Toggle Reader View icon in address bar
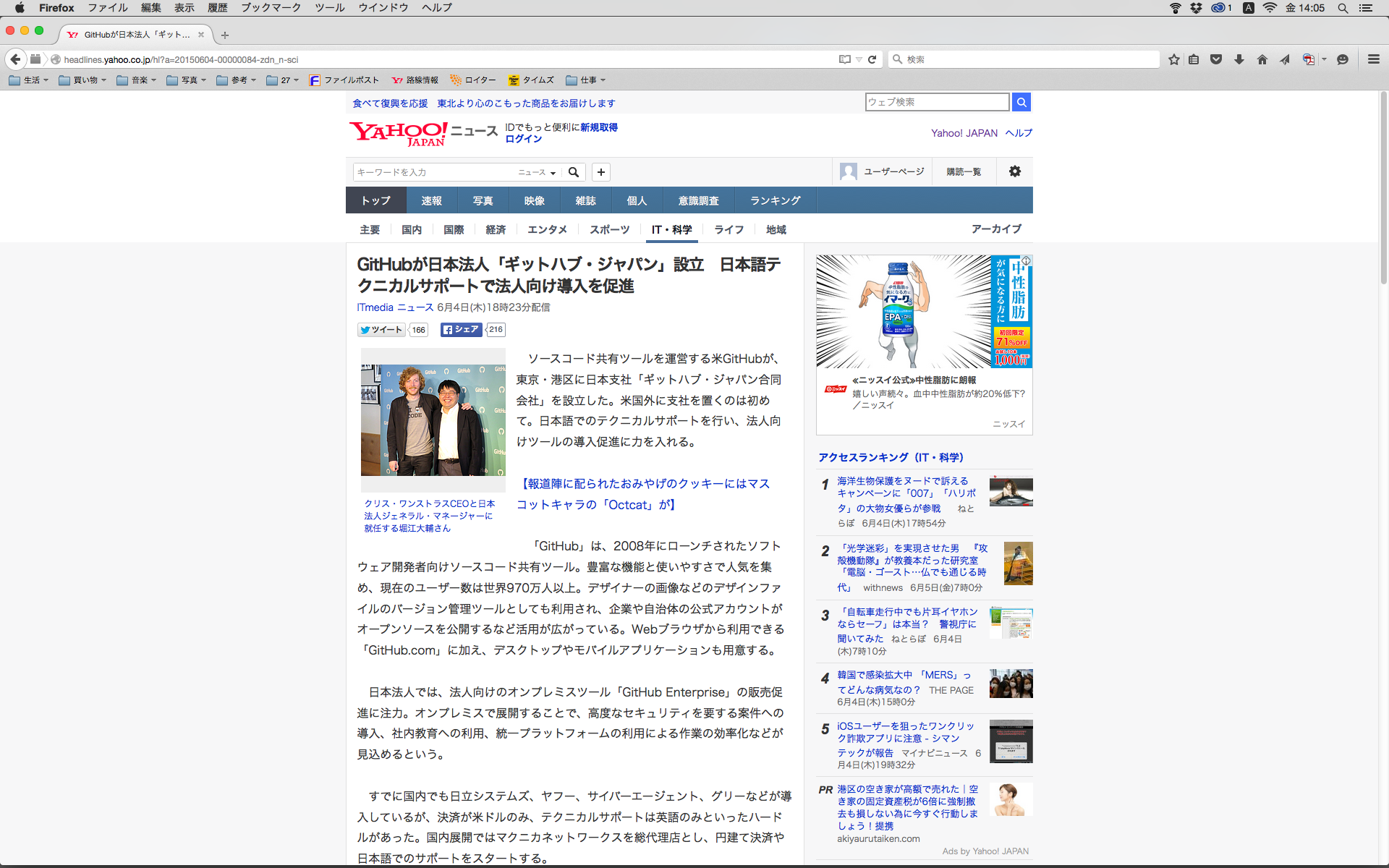Viewport: 1389px width, 868px height. (844, 59)
